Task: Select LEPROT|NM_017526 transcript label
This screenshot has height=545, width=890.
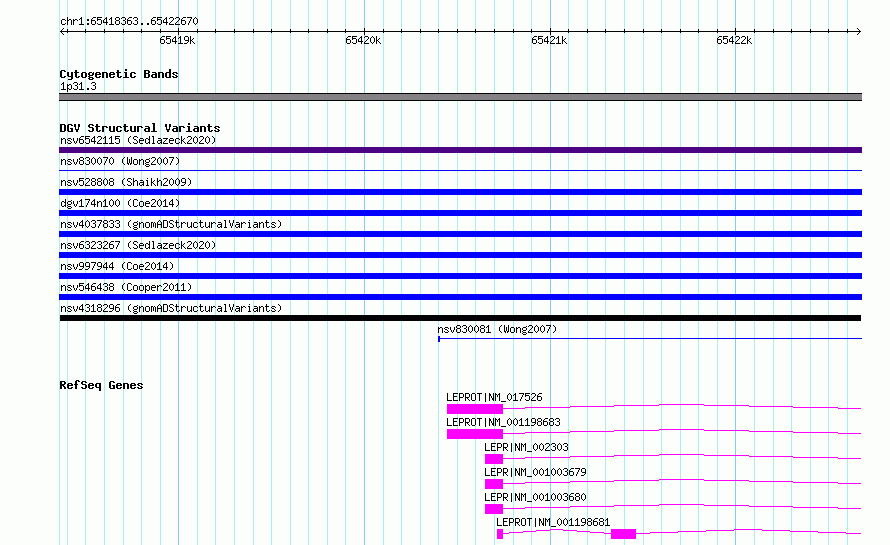Action: click(494, 397)
